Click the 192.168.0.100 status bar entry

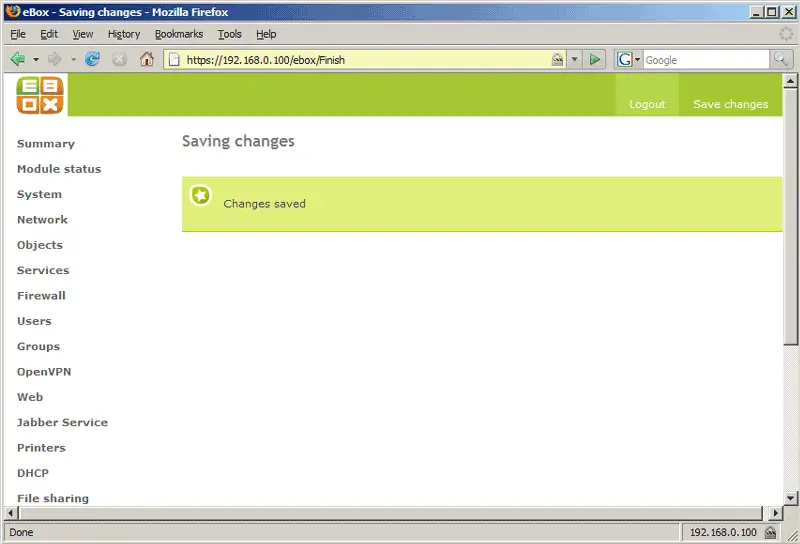tap(723, 532)
